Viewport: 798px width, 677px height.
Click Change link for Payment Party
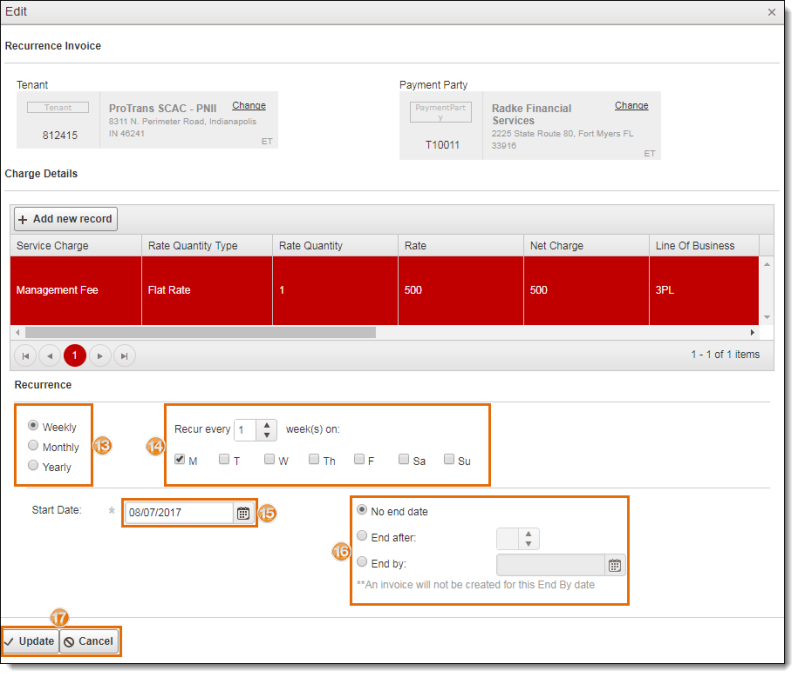point(631,106)
